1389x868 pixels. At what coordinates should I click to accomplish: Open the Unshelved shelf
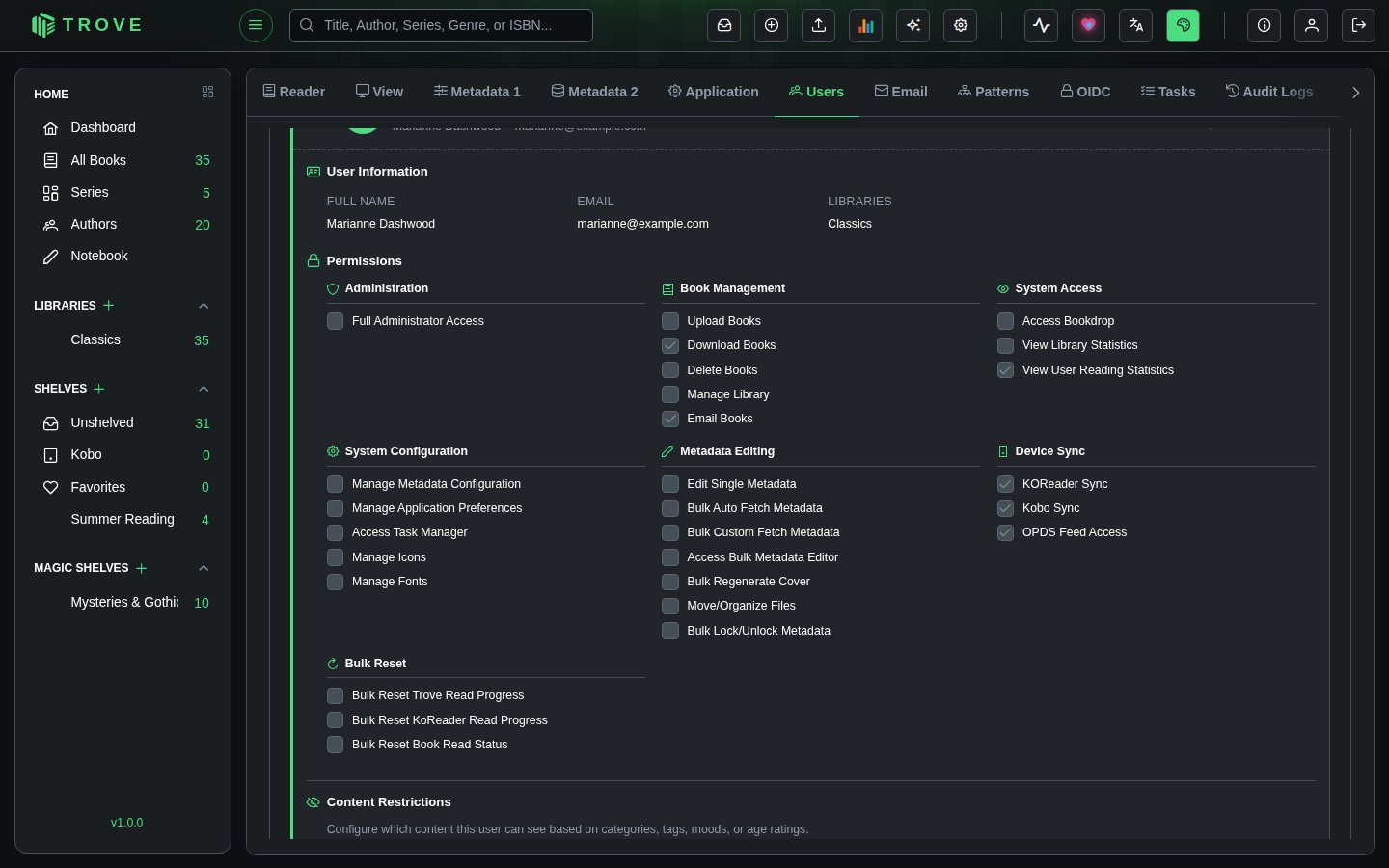pos(123,422)
